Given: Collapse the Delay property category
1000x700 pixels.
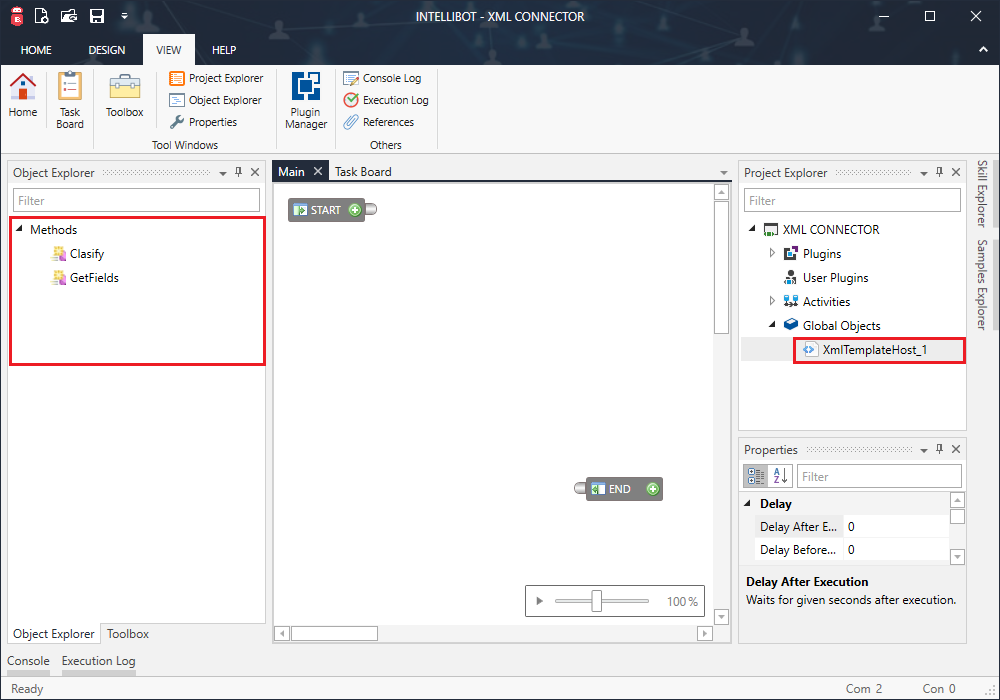Looking at the screenshot, I should 747,503.
